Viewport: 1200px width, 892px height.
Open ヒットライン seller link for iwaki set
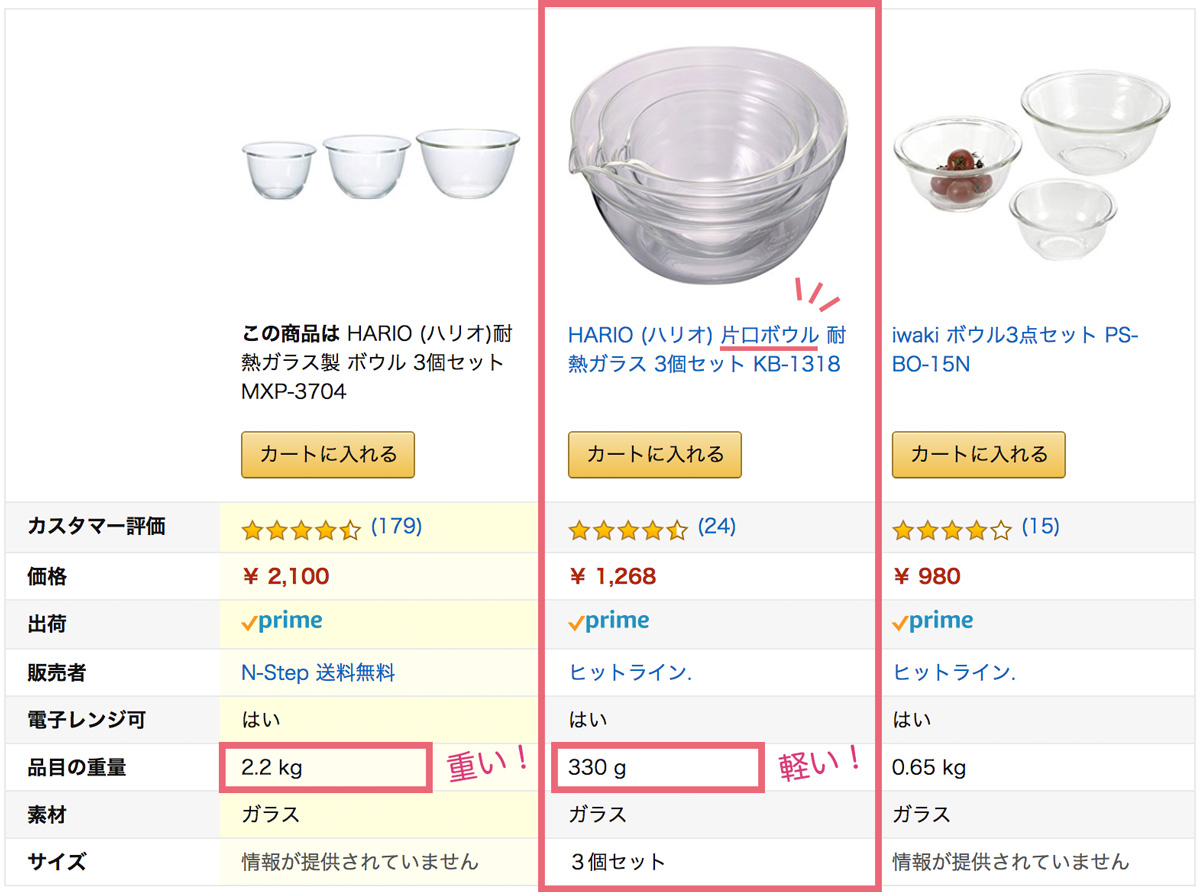click(x=954, y=673)
